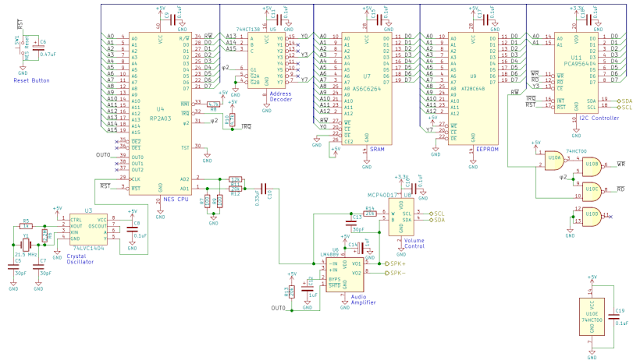The height and width of the screenshot is (364, 640).
Task: Select the U10D NAND gate symbol
Action: [591, 217]
